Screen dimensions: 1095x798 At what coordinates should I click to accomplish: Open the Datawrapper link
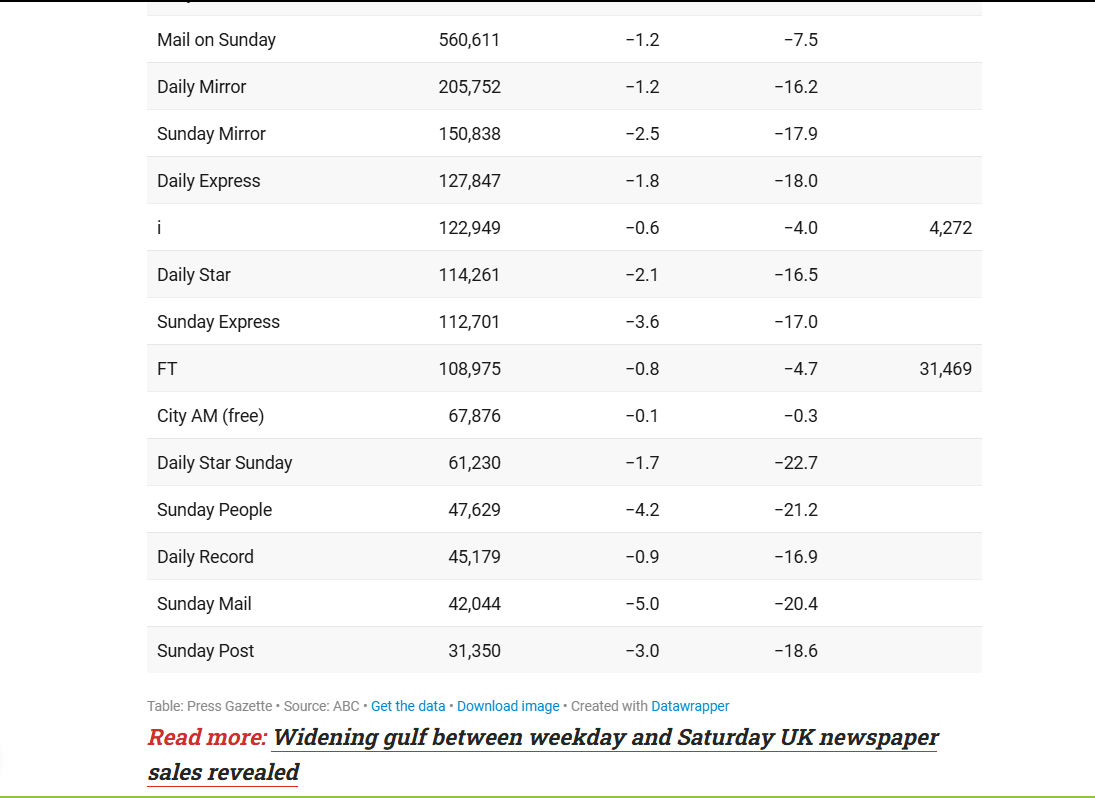tap(690, 706)
